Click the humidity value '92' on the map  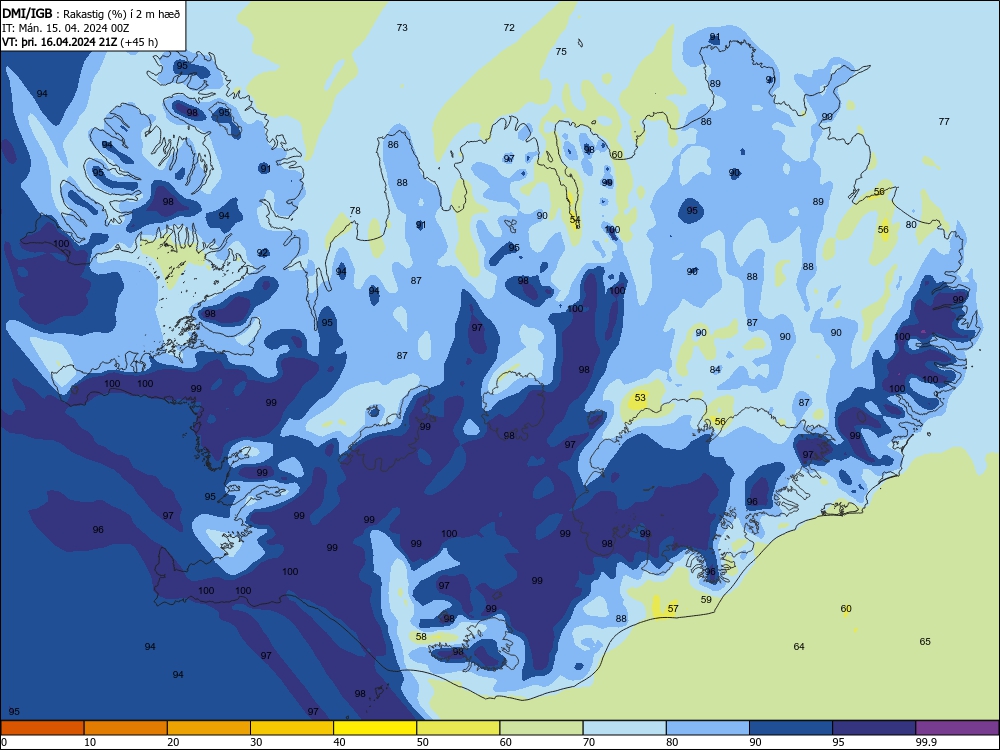tap(262, 253)
